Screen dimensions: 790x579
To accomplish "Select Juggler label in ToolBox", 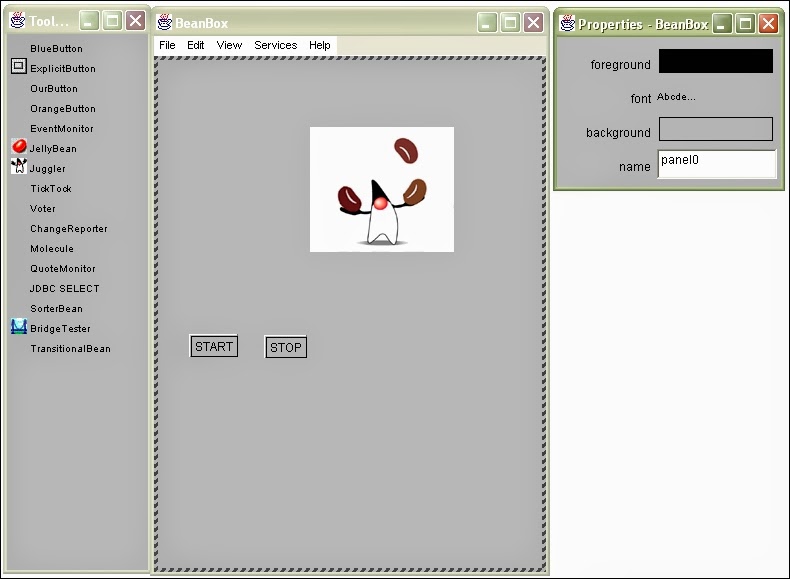I will [x=47, y=169].
